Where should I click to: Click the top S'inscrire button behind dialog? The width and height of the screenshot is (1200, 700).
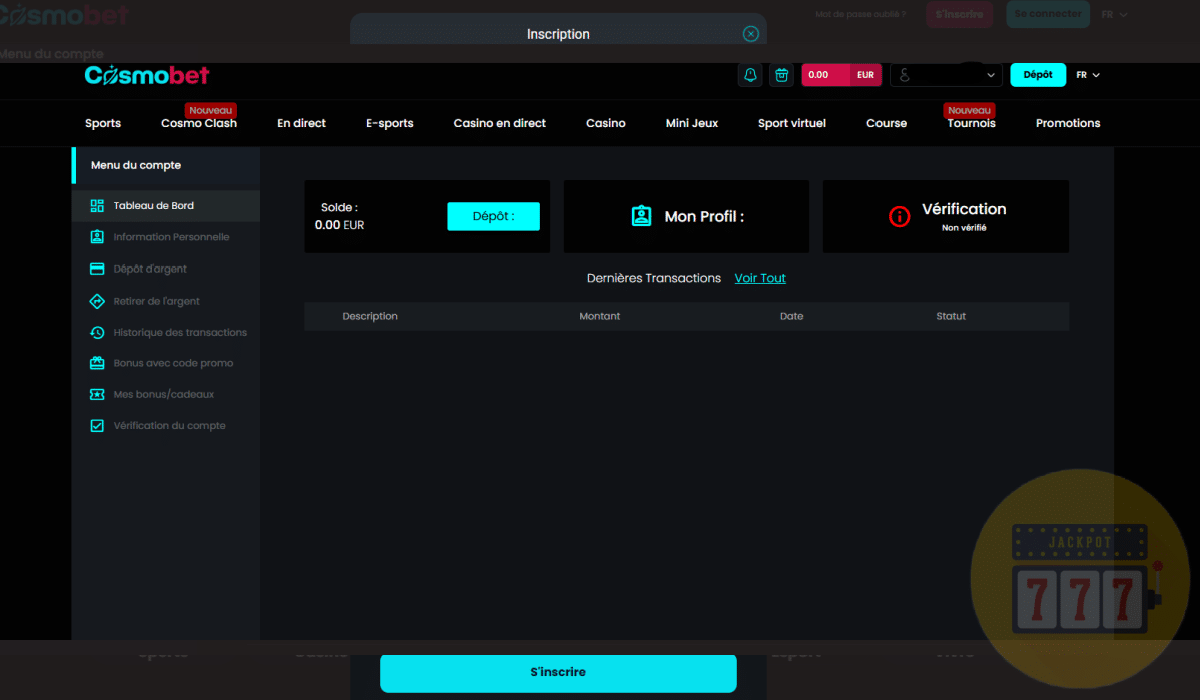(959, 14)
